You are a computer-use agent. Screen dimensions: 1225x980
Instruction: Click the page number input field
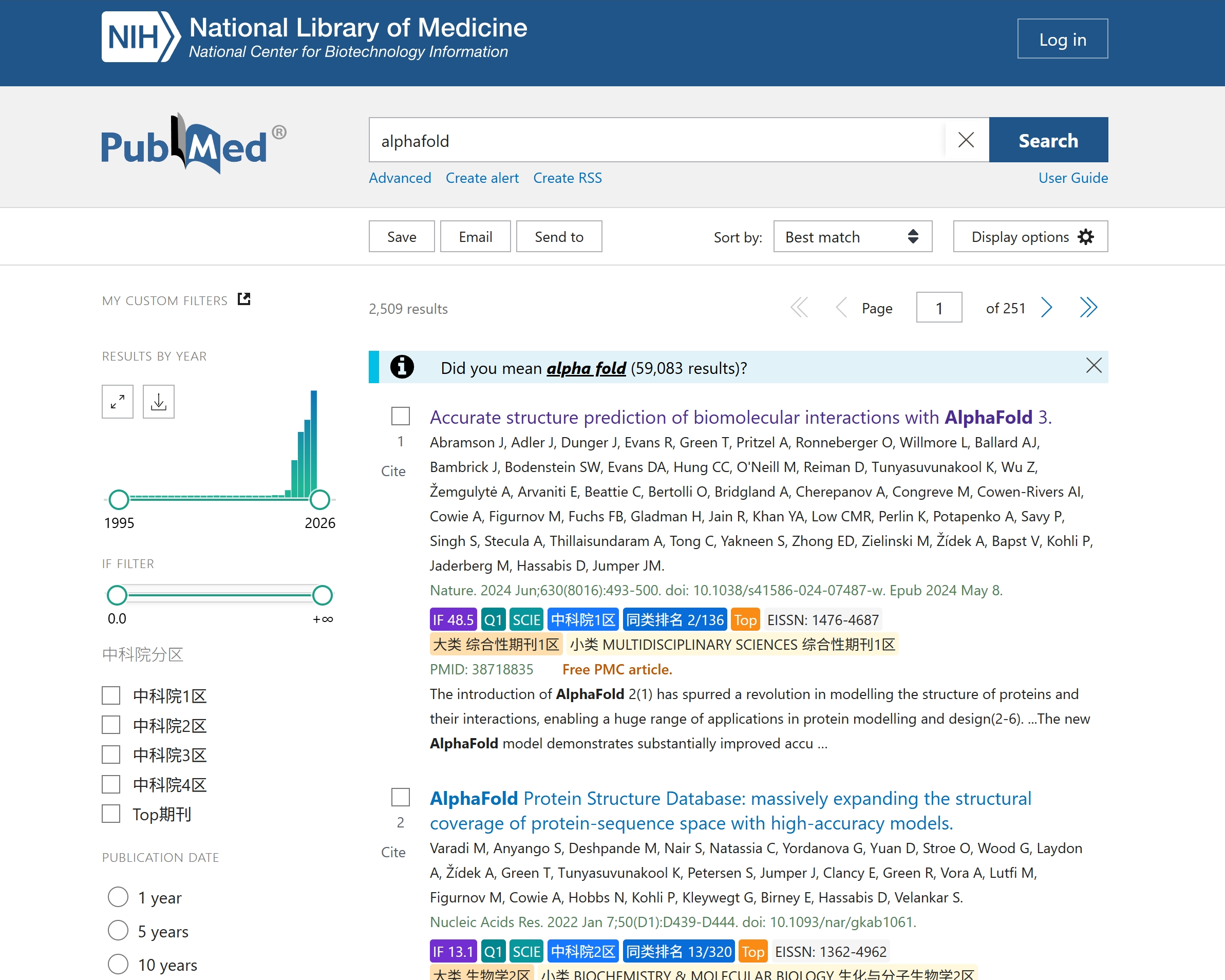click(938, 308)
